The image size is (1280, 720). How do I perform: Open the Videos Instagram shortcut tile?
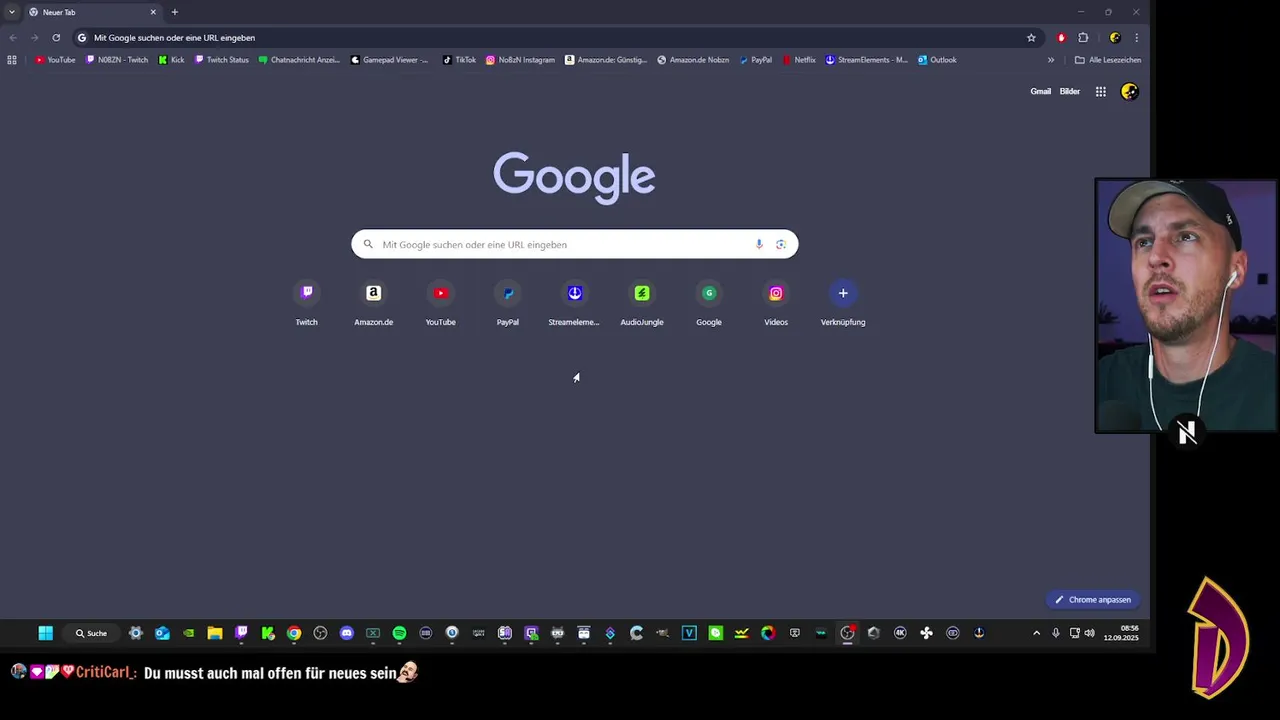775,304
